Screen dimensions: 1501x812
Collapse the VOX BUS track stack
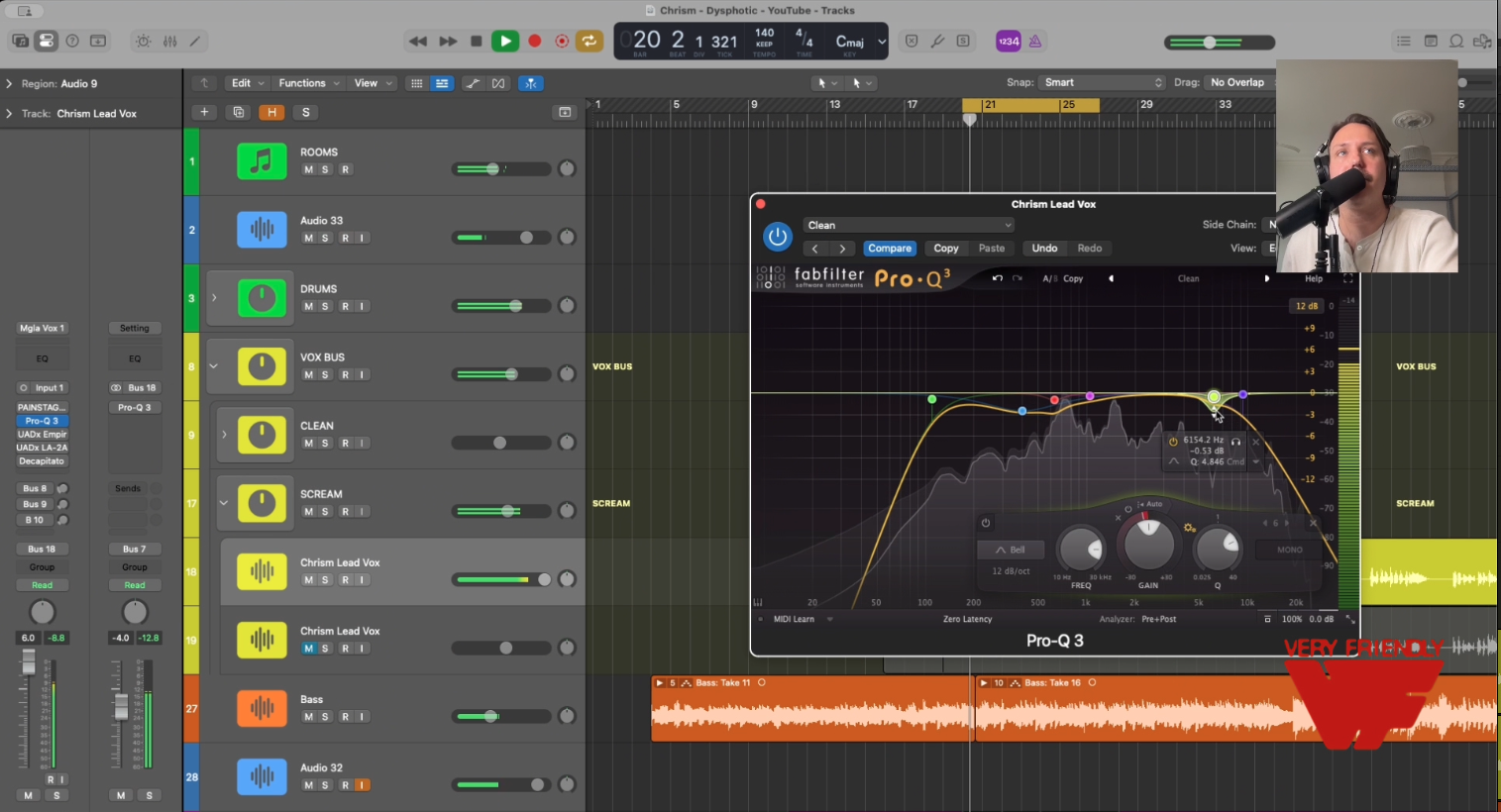pos(213,365)
